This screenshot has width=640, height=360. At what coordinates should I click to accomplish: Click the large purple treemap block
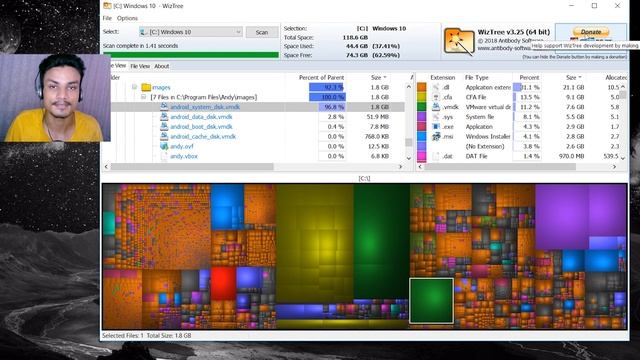click(x=562, y=216)
